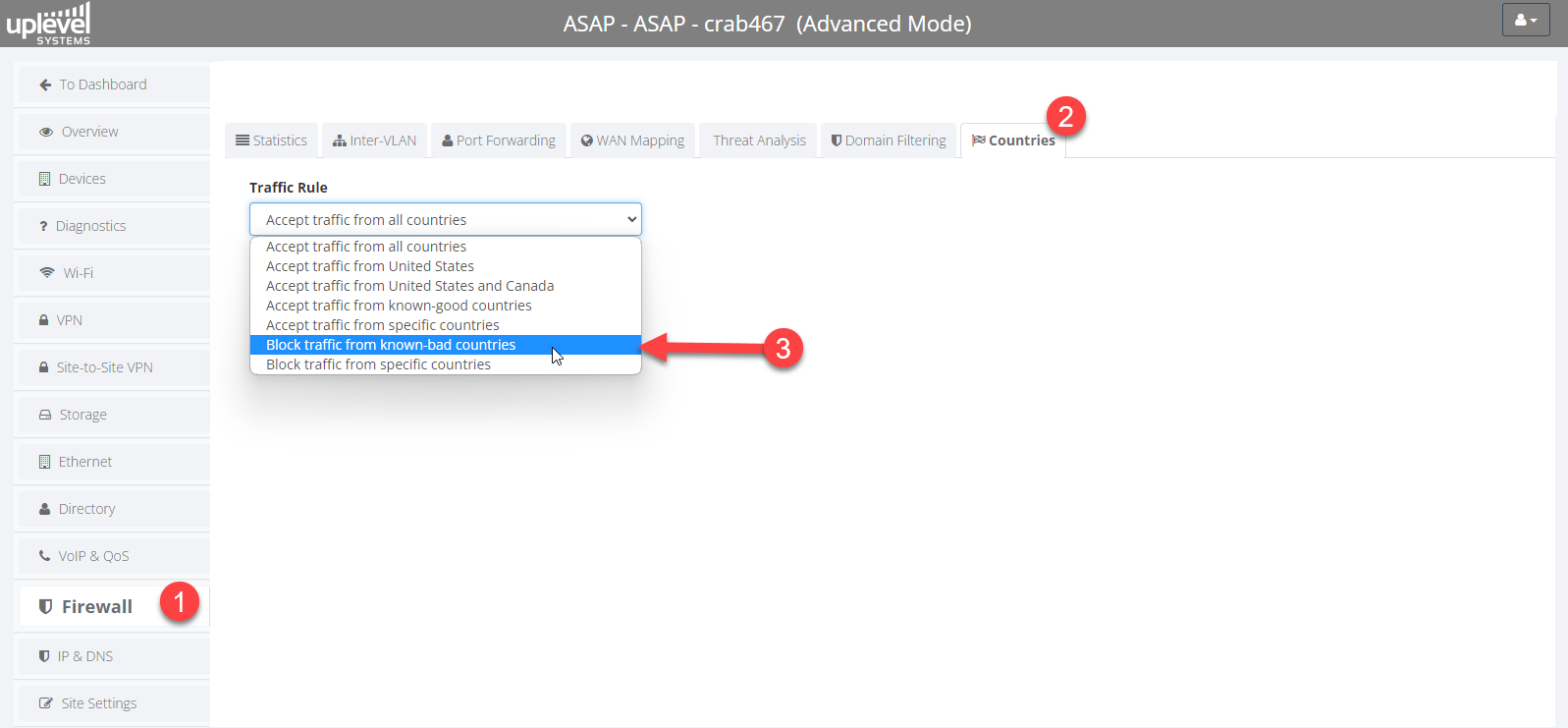Click the Port Forwarding user icon
1568x728 pixels.
pyautogui.click(x=448, y=140)
